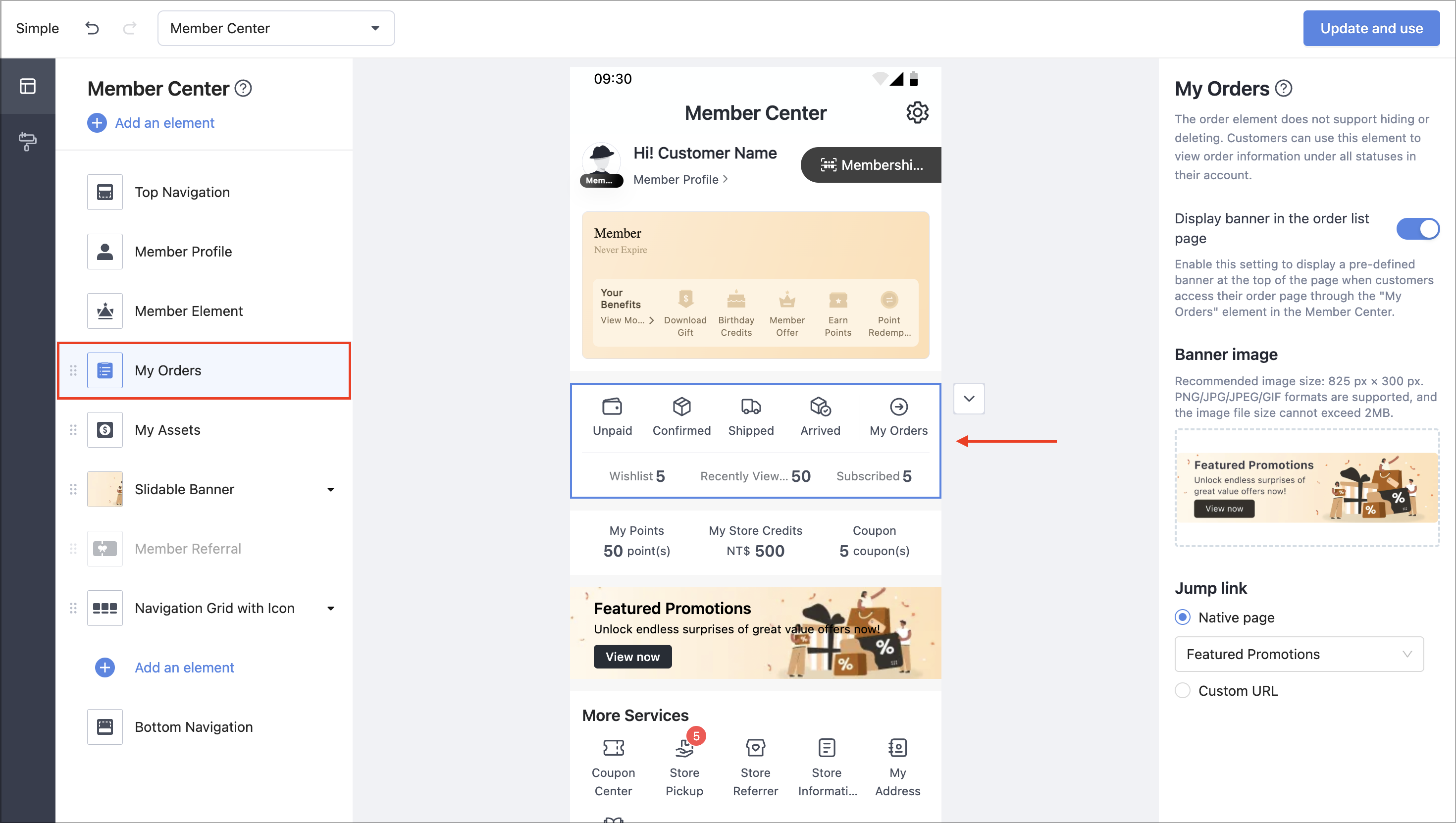Open Member Profile link in preview
This screenshot has width=1456, height=823.
[680, 179]
